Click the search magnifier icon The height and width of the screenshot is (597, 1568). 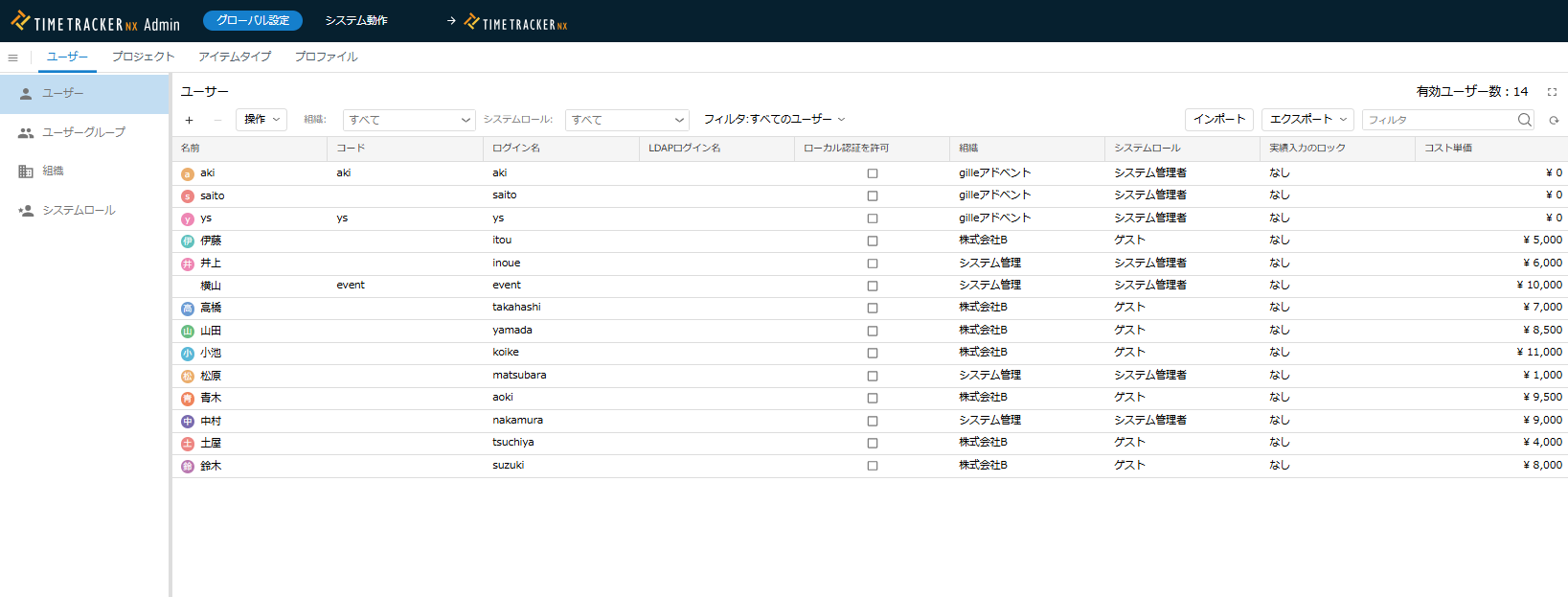pyautogui.click(x=1524, y=120)
